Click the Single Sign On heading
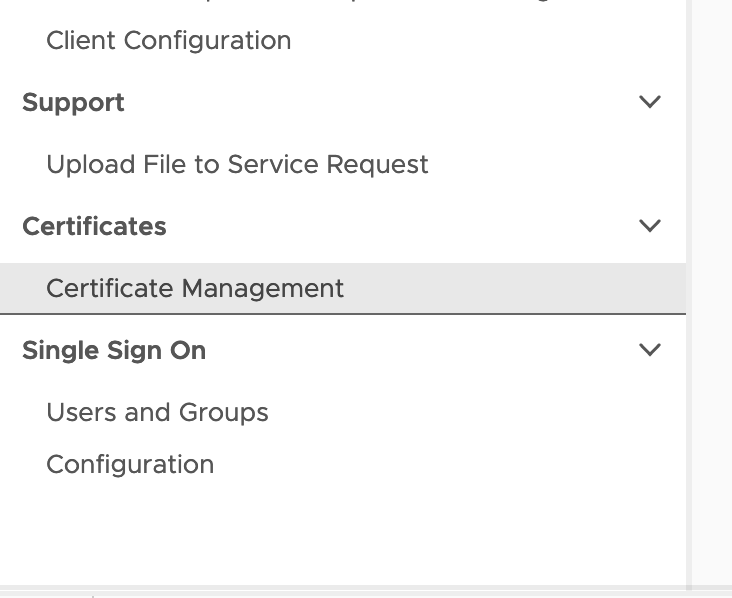Screen dimensions: 732x598 point(114,351)
